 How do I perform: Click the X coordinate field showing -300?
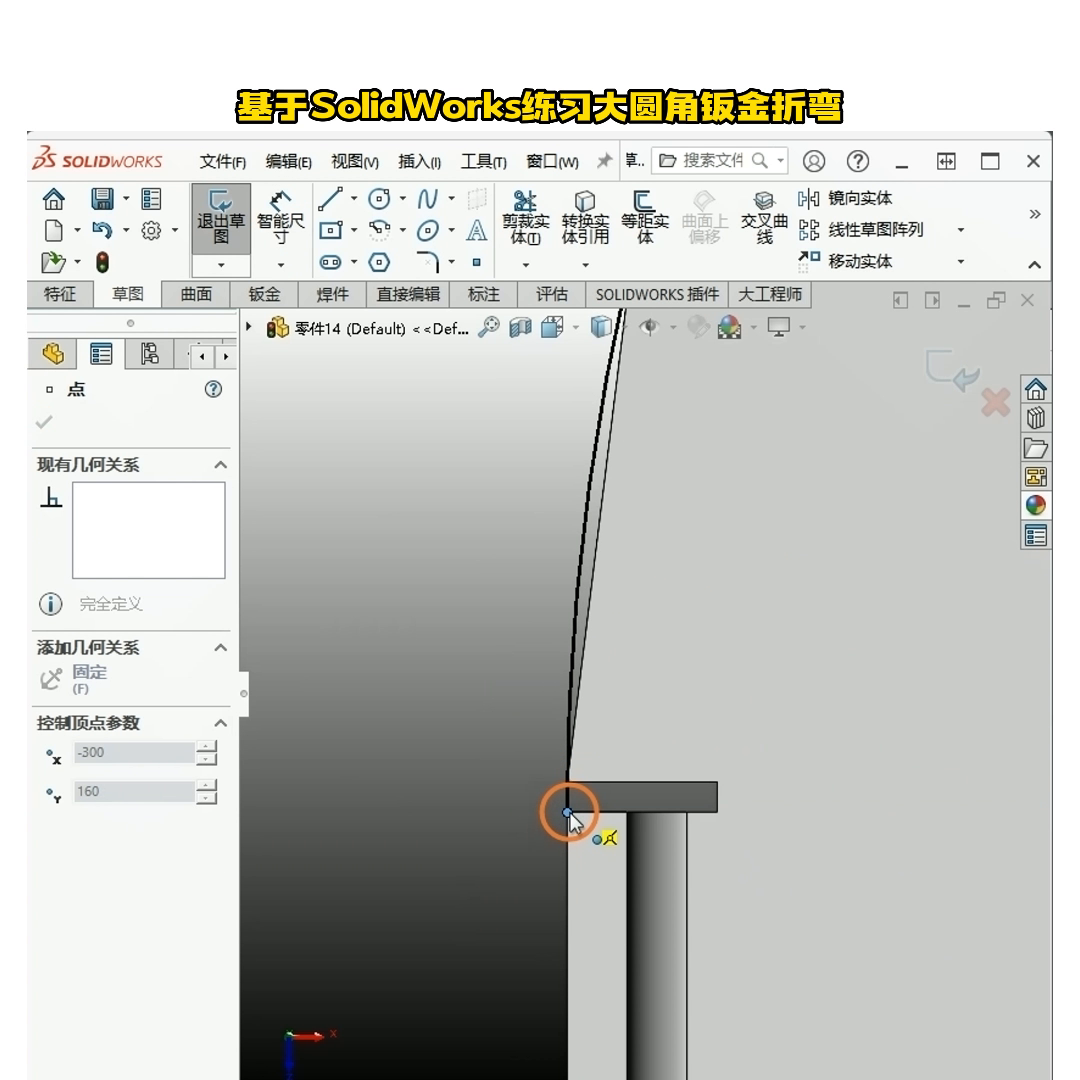coord(134,753)
